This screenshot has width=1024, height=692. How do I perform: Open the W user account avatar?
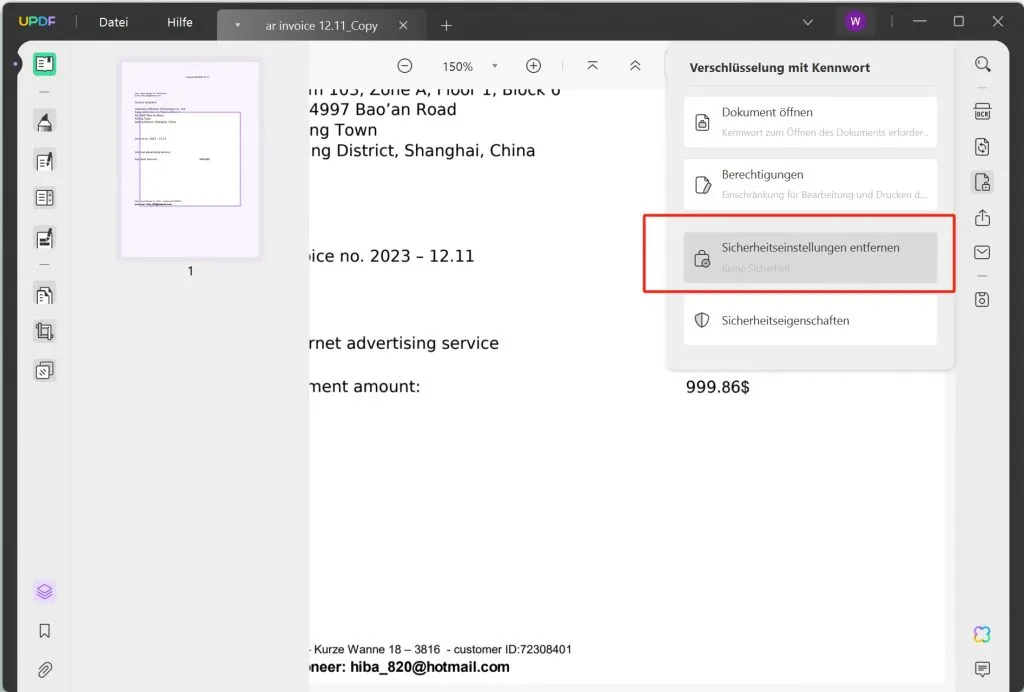(x=855, y=22)
